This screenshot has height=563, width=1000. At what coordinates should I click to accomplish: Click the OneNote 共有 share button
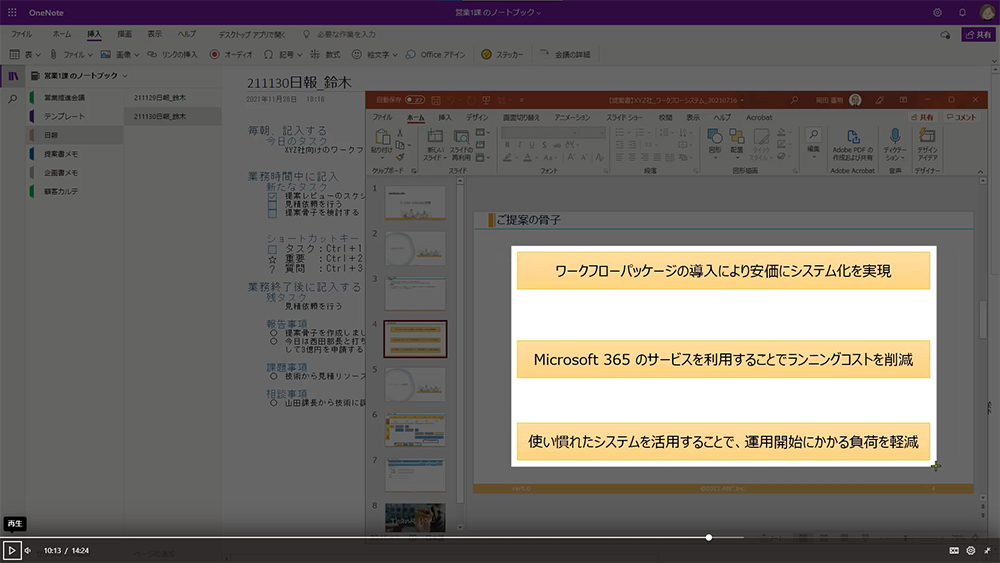[x=978, y=34]
